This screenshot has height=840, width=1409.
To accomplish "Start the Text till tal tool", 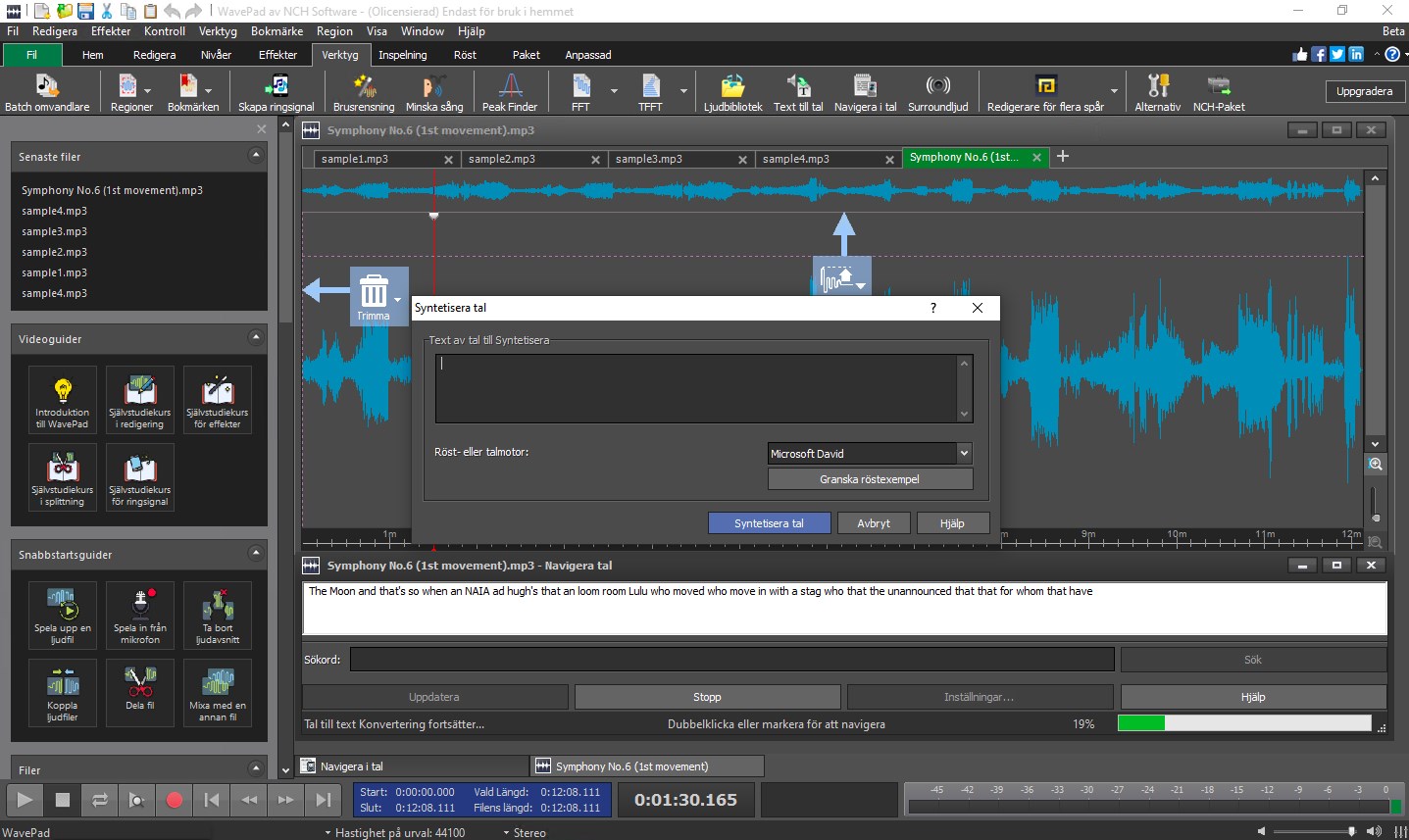I will click(798, 91).
